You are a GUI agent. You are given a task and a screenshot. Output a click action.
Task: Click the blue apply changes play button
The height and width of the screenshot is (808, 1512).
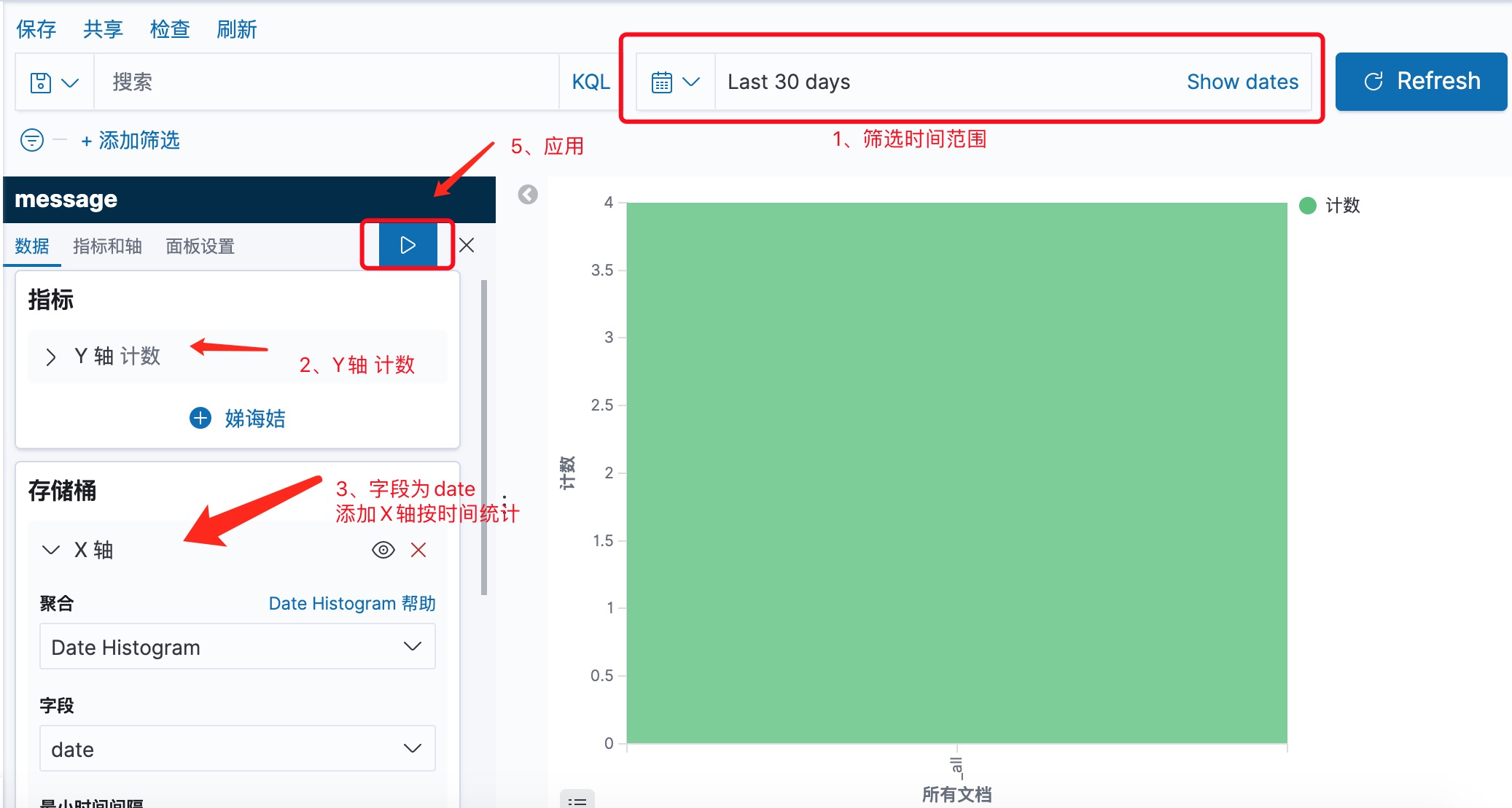tap(408, 245)
